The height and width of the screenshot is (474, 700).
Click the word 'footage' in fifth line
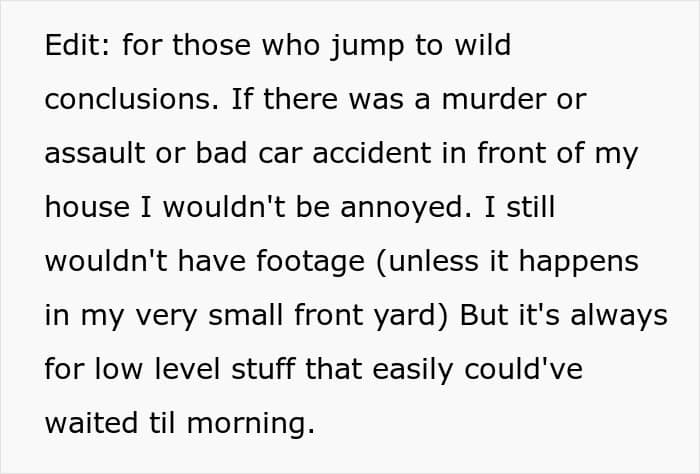(310, 264)
